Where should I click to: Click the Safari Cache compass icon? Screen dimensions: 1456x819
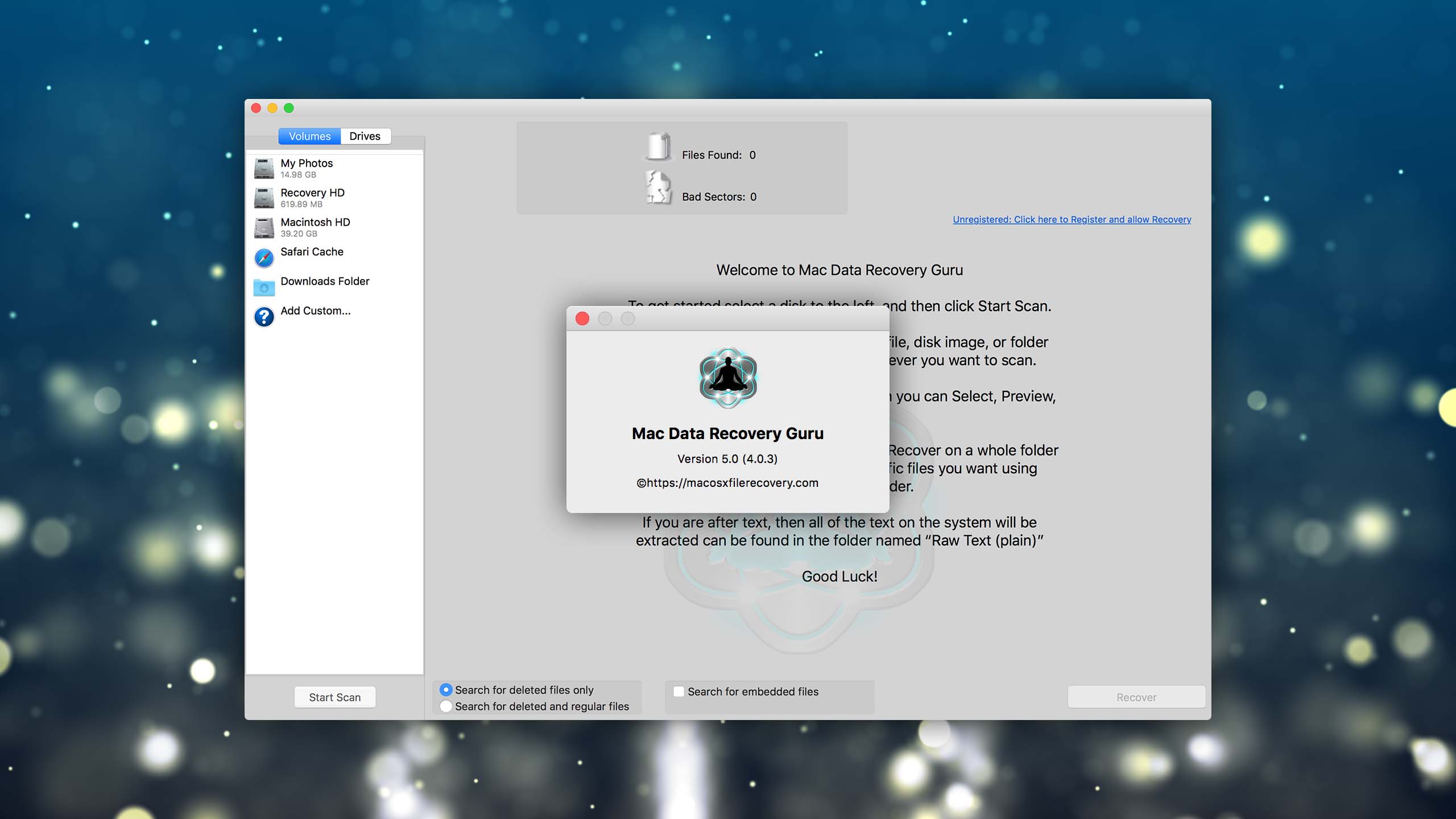(264, 258)
